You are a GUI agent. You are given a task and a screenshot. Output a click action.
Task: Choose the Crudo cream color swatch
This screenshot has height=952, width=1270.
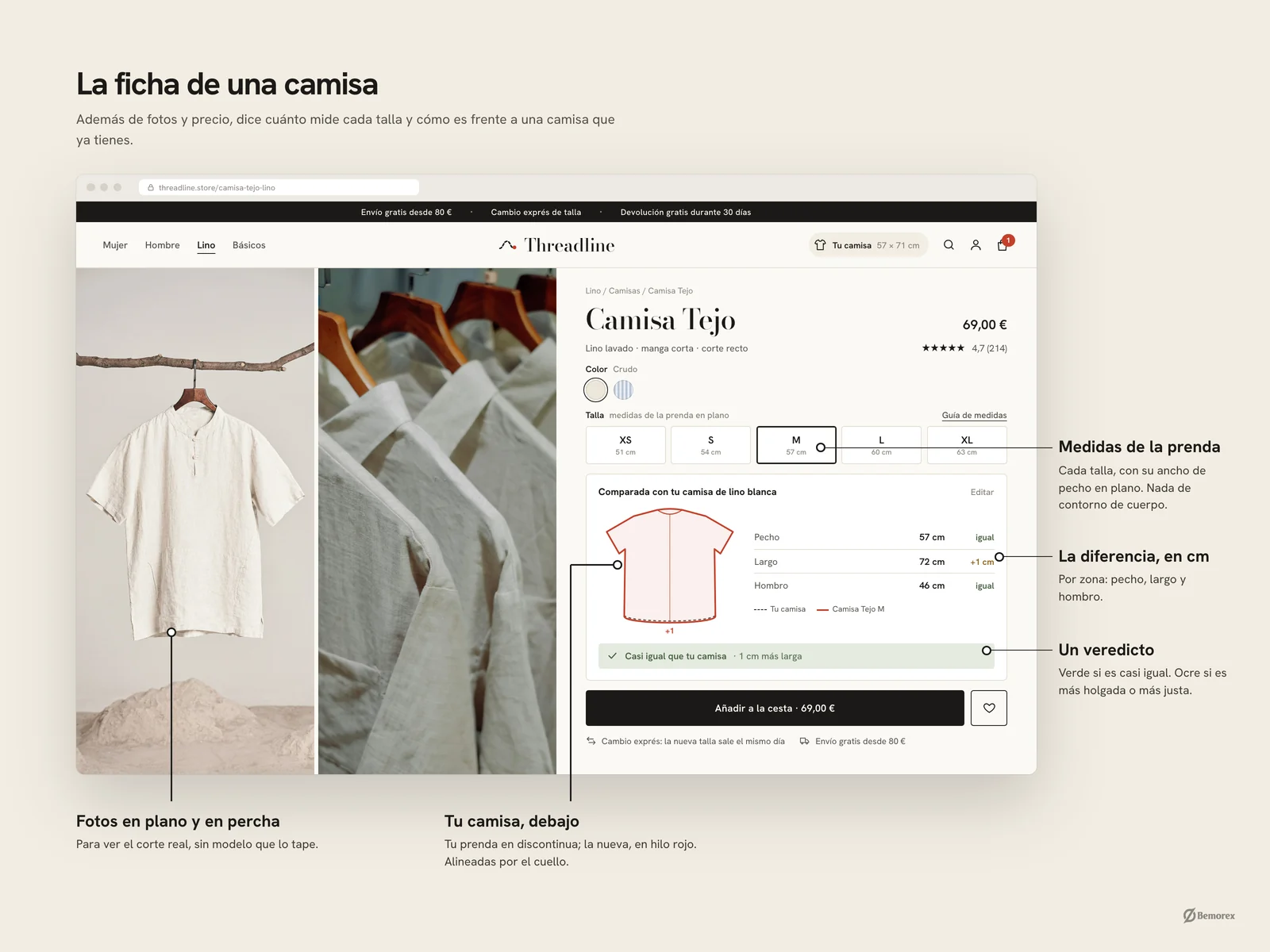coord(596,390)
